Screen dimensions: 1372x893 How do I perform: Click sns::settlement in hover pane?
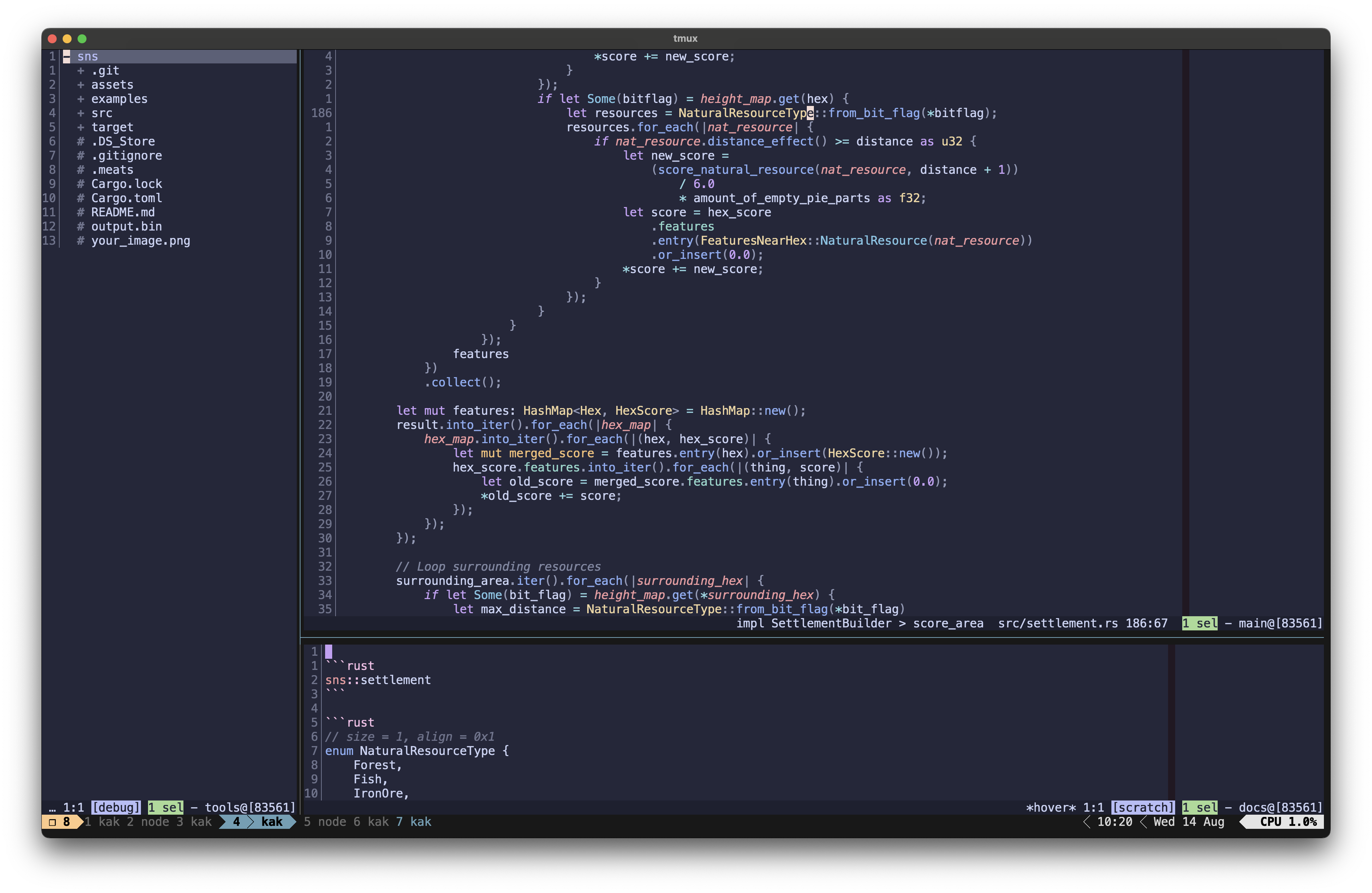(x=378, y=680)
